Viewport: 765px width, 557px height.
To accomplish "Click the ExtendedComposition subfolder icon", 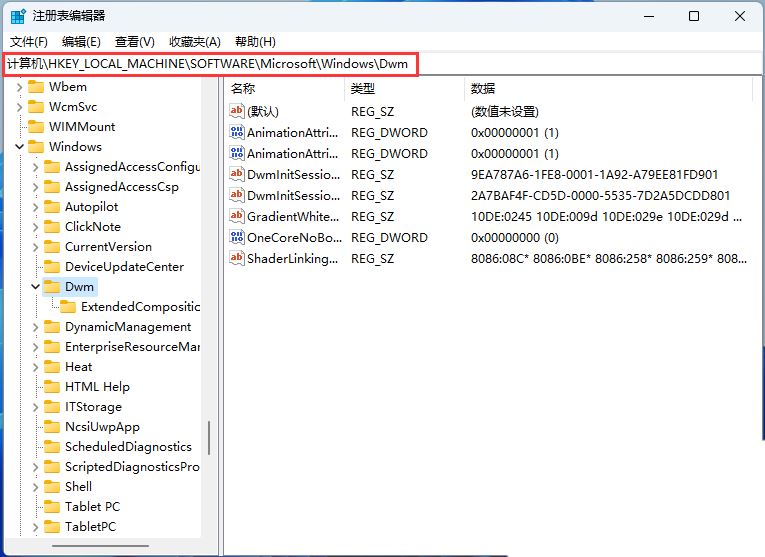I will pos(68,307).
